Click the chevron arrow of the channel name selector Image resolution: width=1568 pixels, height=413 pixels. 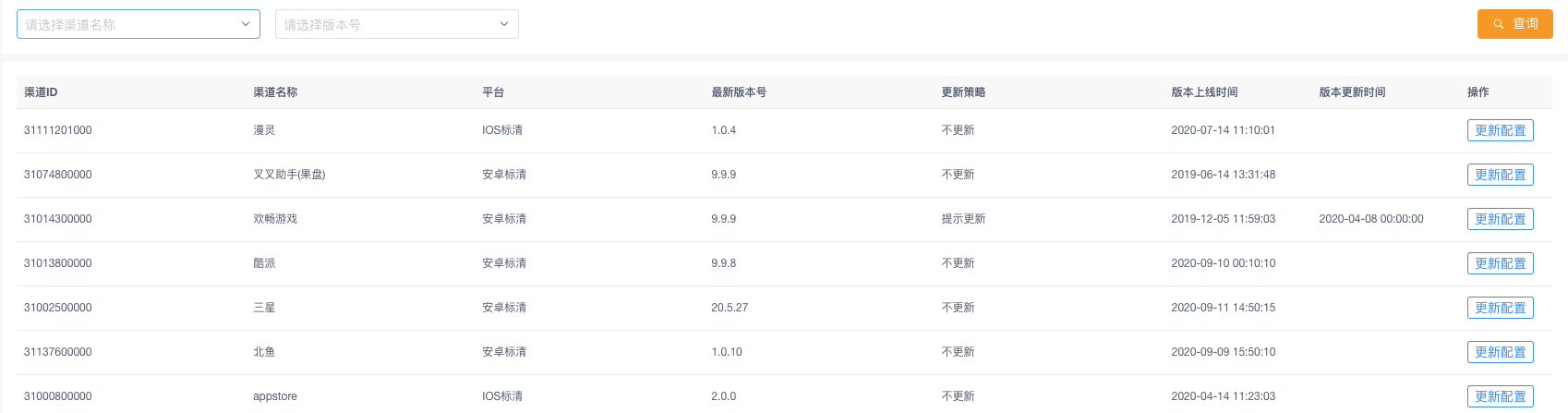click(246, 24)
